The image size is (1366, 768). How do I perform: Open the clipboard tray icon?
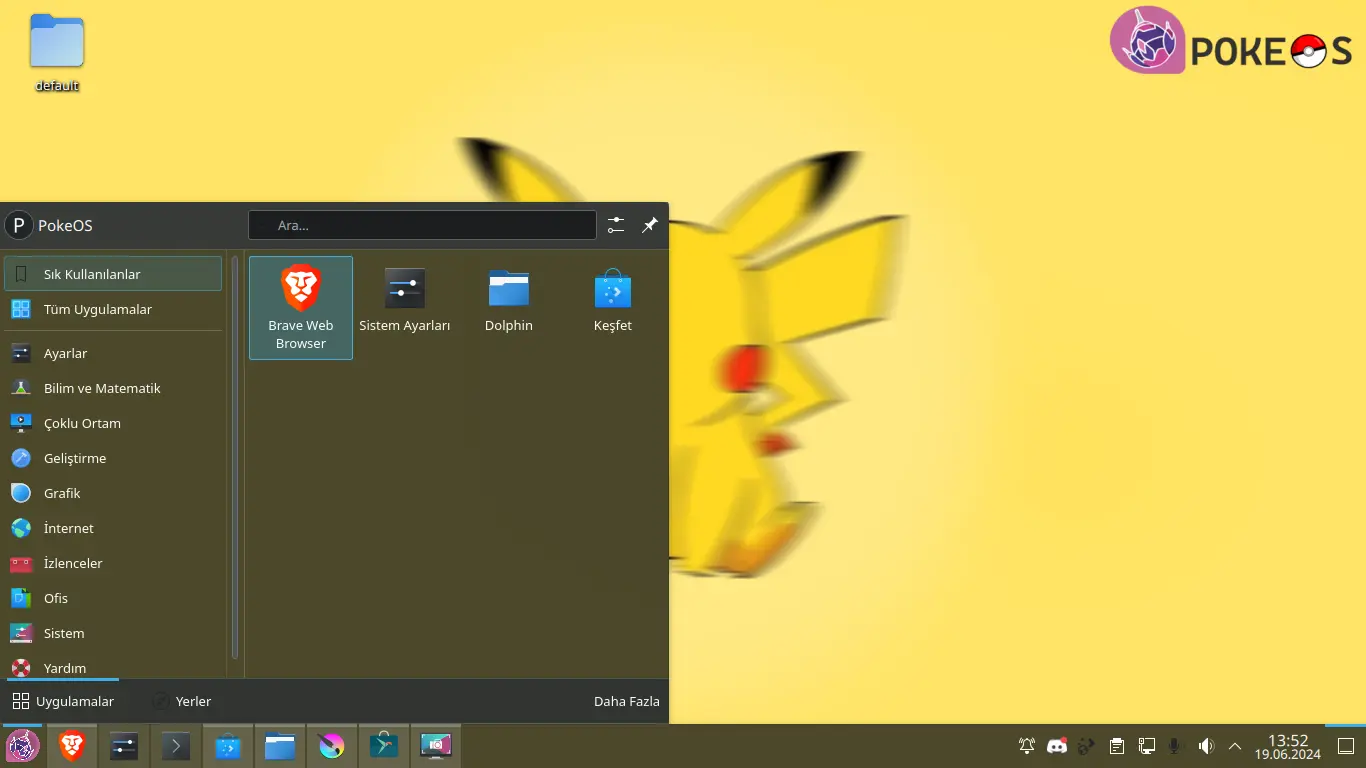click(x=1117, y=746)
